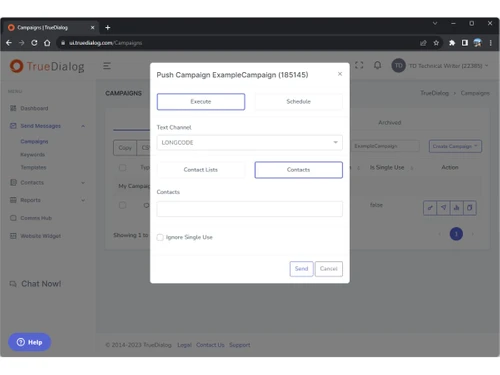Click the push campaign send action icon
Image resolution: width=500 pixels, height=375 pixels.
[x=443, y=208]
